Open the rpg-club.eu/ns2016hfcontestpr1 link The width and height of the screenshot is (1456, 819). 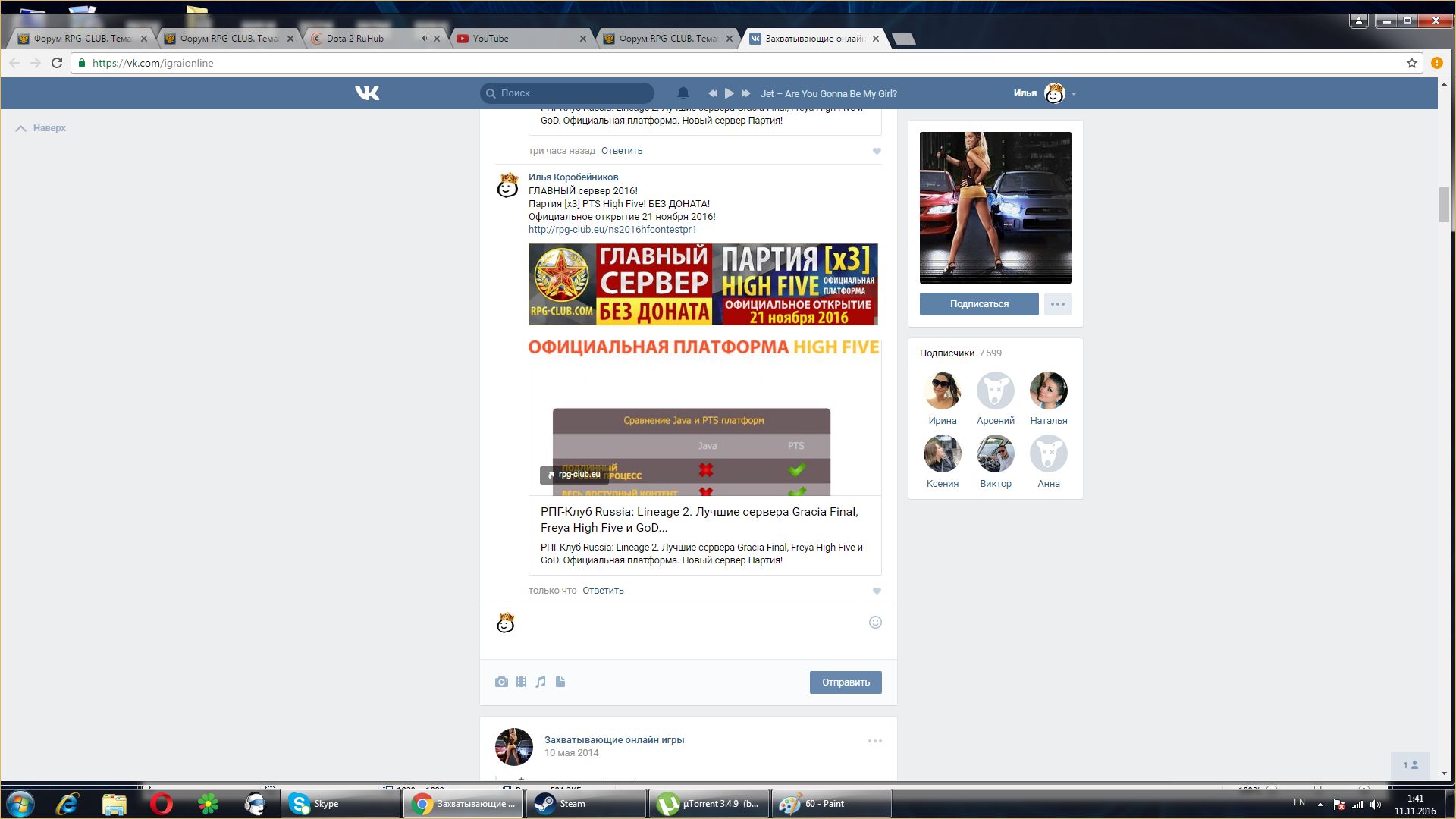612,230
